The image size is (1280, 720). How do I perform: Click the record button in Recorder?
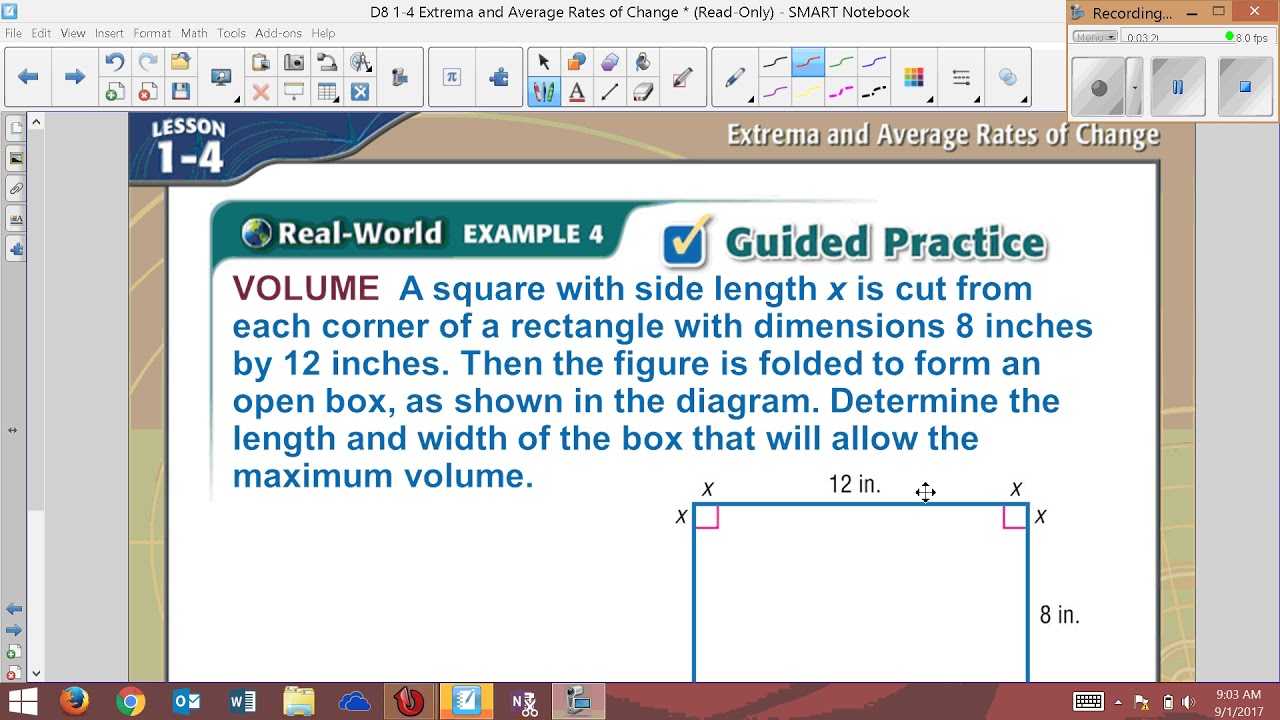pos(1099,87)
